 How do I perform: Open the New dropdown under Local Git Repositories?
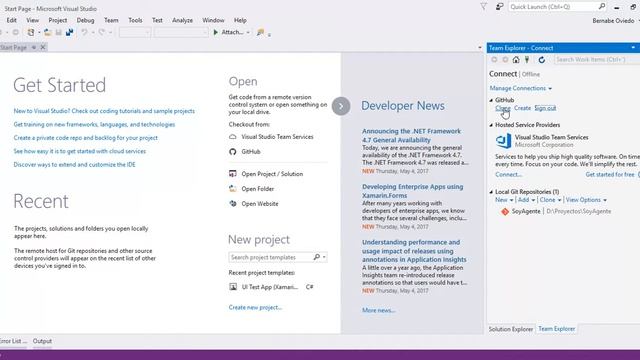click(x=504, y=200)
